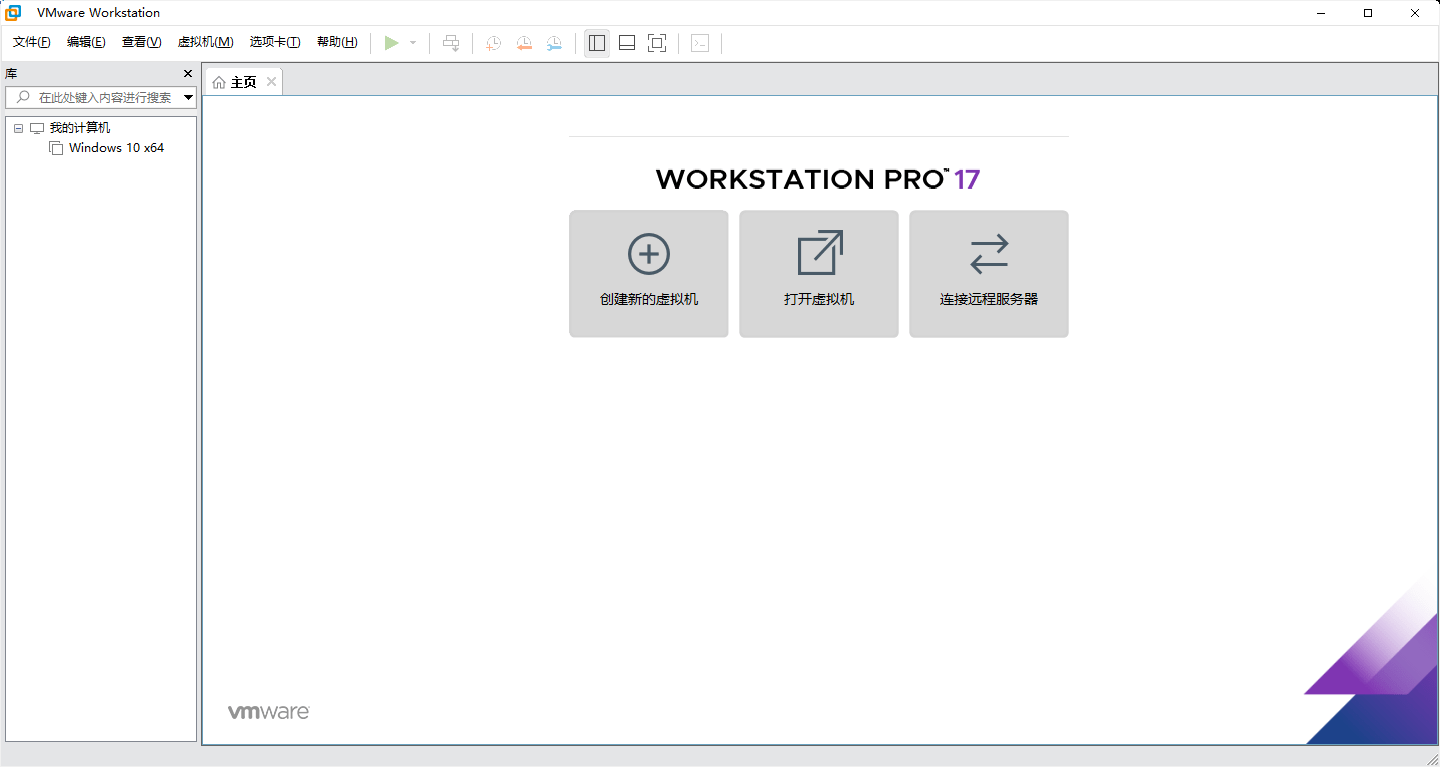
Task: Collapse the 我的计算机 tree node
Action: [18, 128]
